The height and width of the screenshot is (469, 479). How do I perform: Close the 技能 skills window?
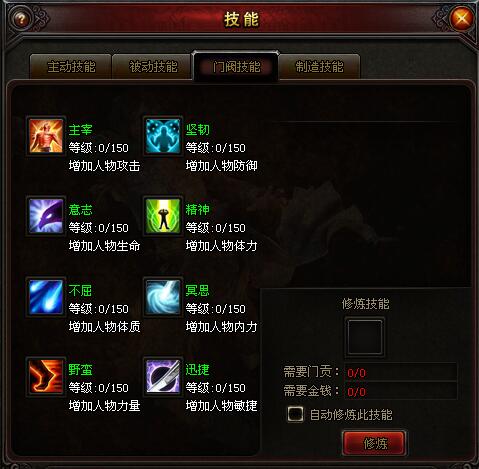(462, 19)
